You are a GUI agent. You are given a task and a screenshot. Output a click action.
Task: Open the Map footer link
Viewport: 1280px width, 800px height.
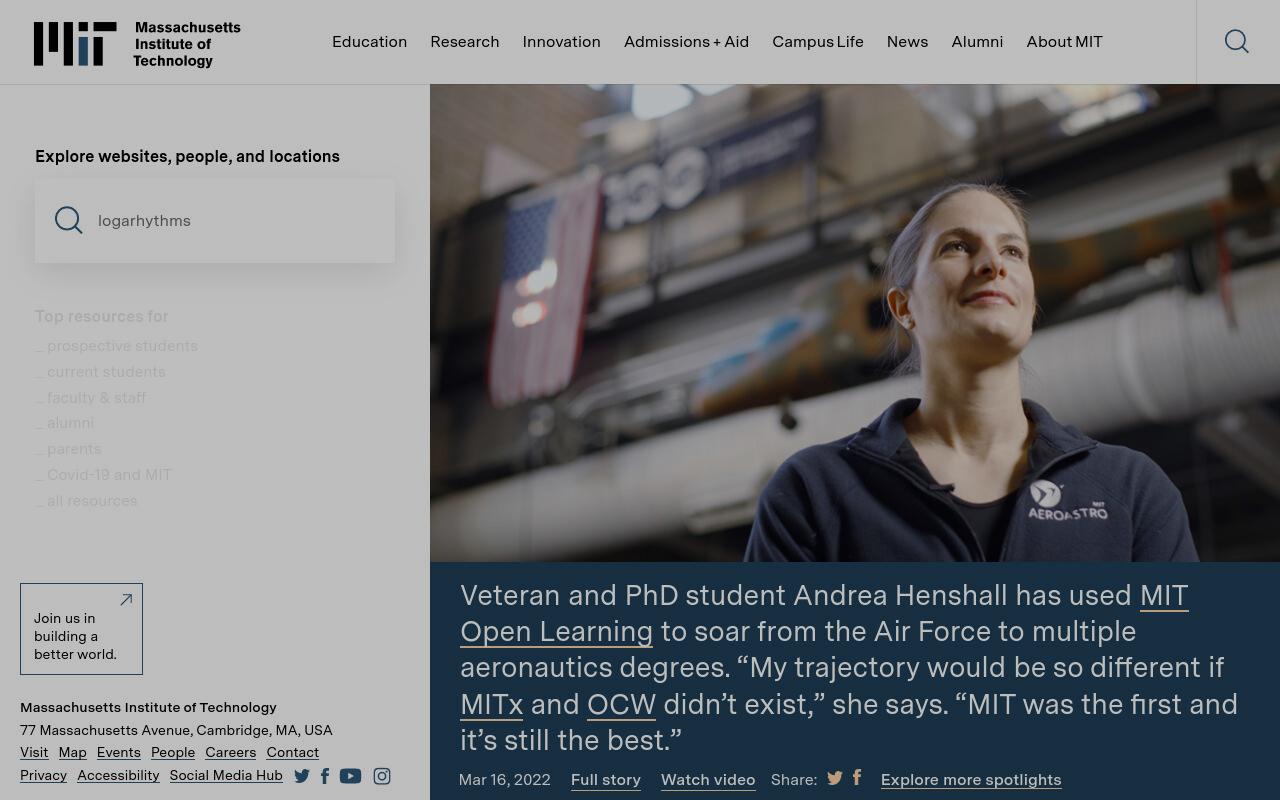pos(72,752)
